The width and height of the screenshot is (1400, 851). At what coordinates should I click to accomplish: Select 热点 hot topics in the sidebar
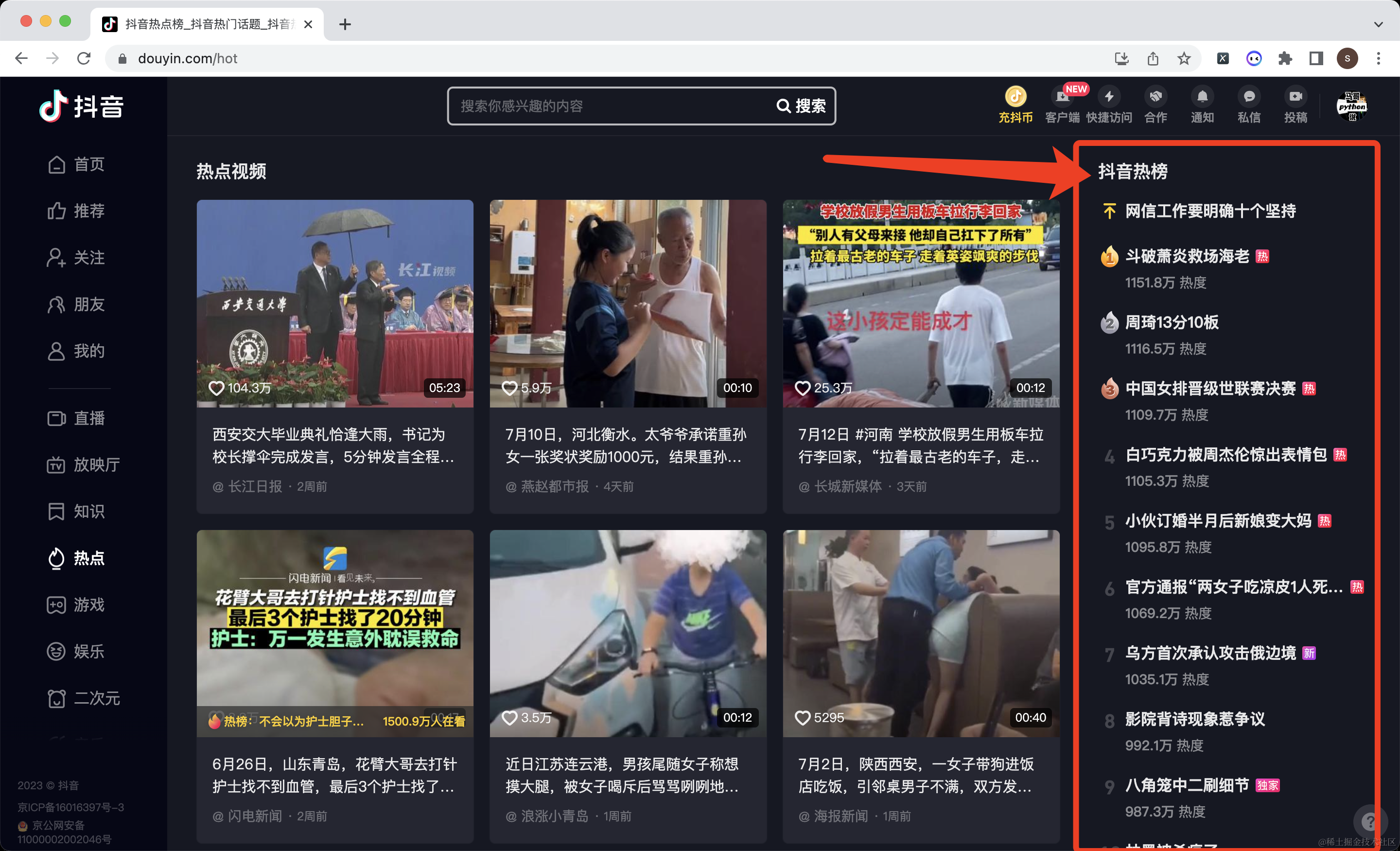click(76, 558)
